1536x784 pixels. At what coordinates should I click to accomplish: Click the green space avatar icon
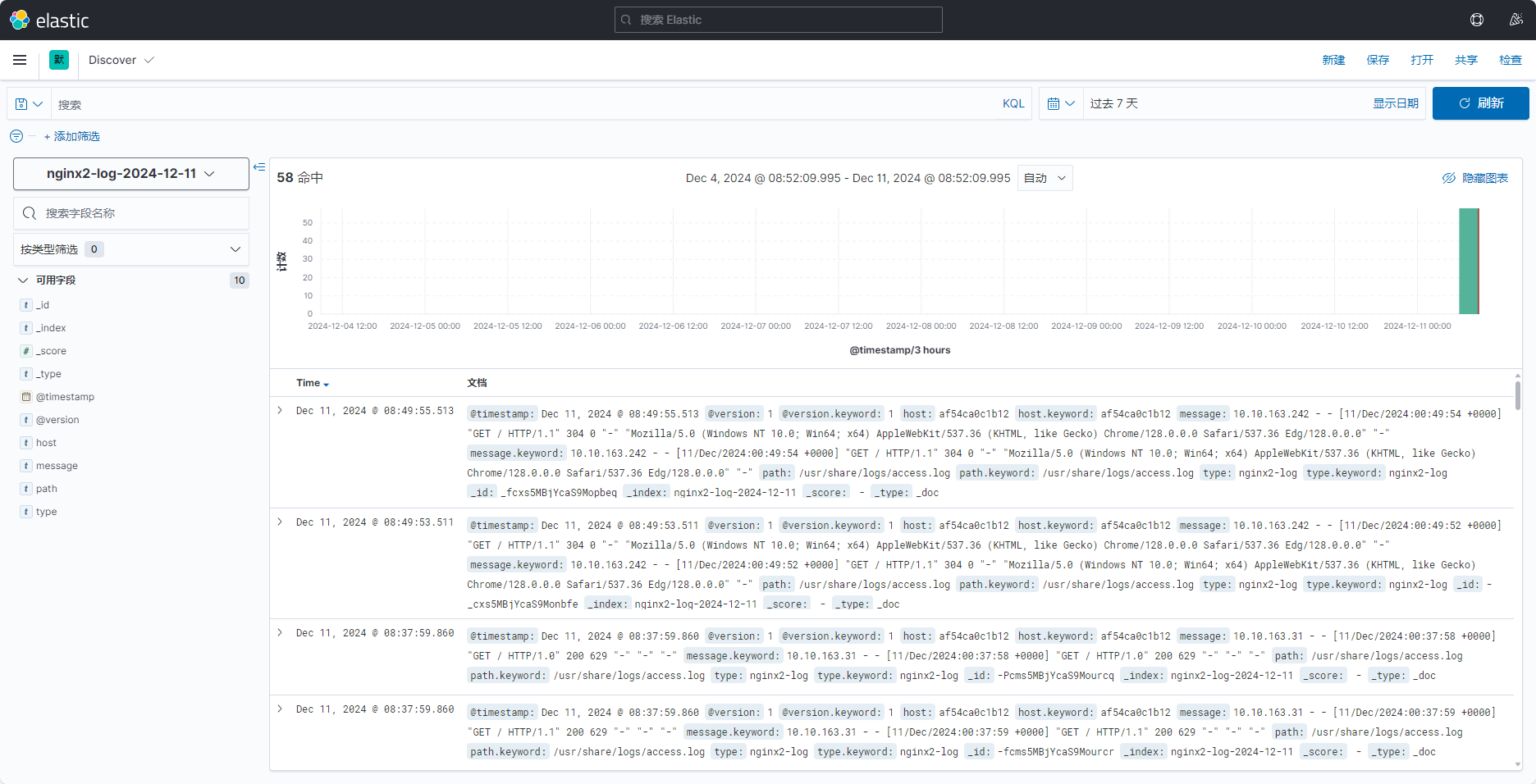pos(59,60)
